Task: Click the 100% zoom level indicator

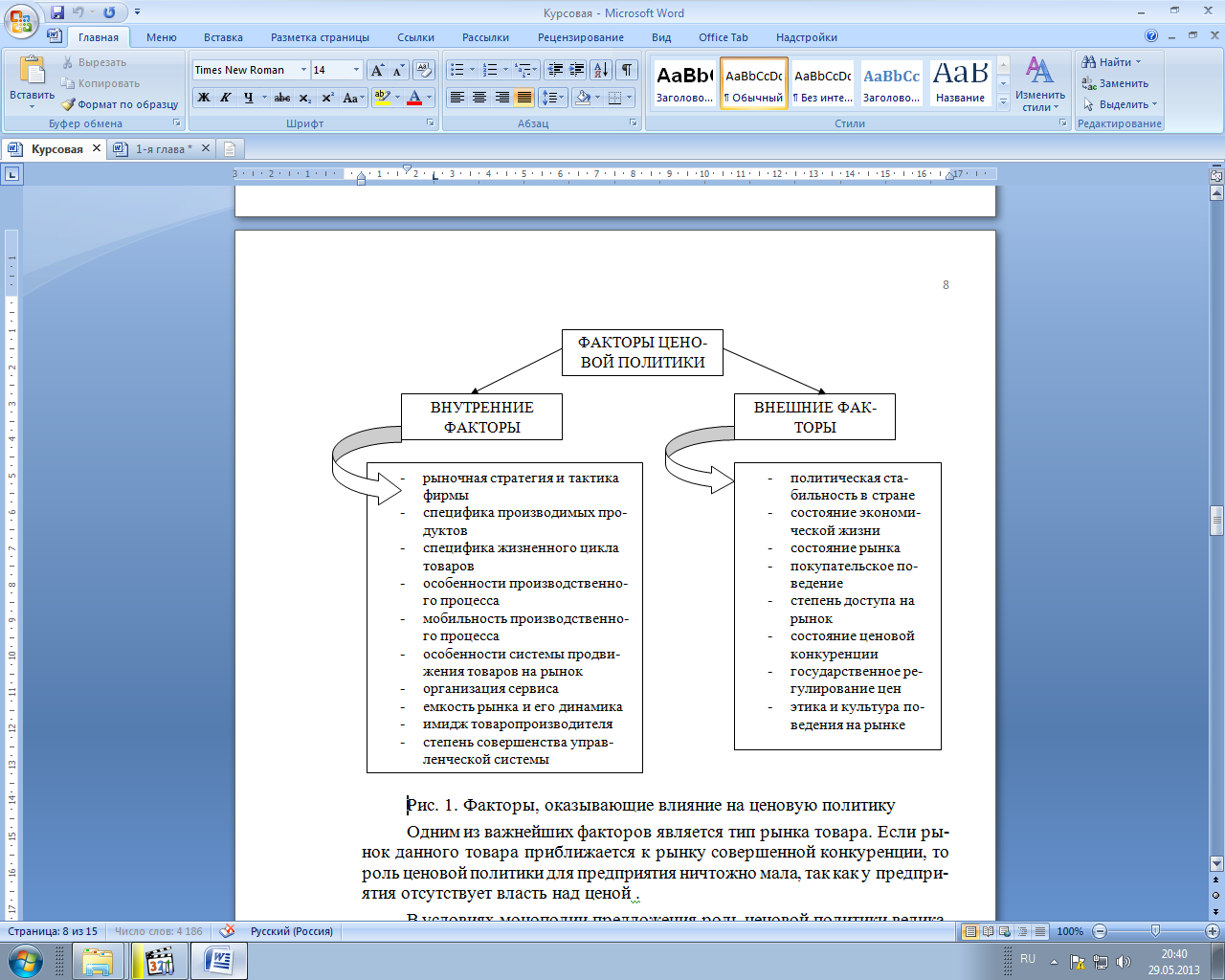Action: (1070, 931)
